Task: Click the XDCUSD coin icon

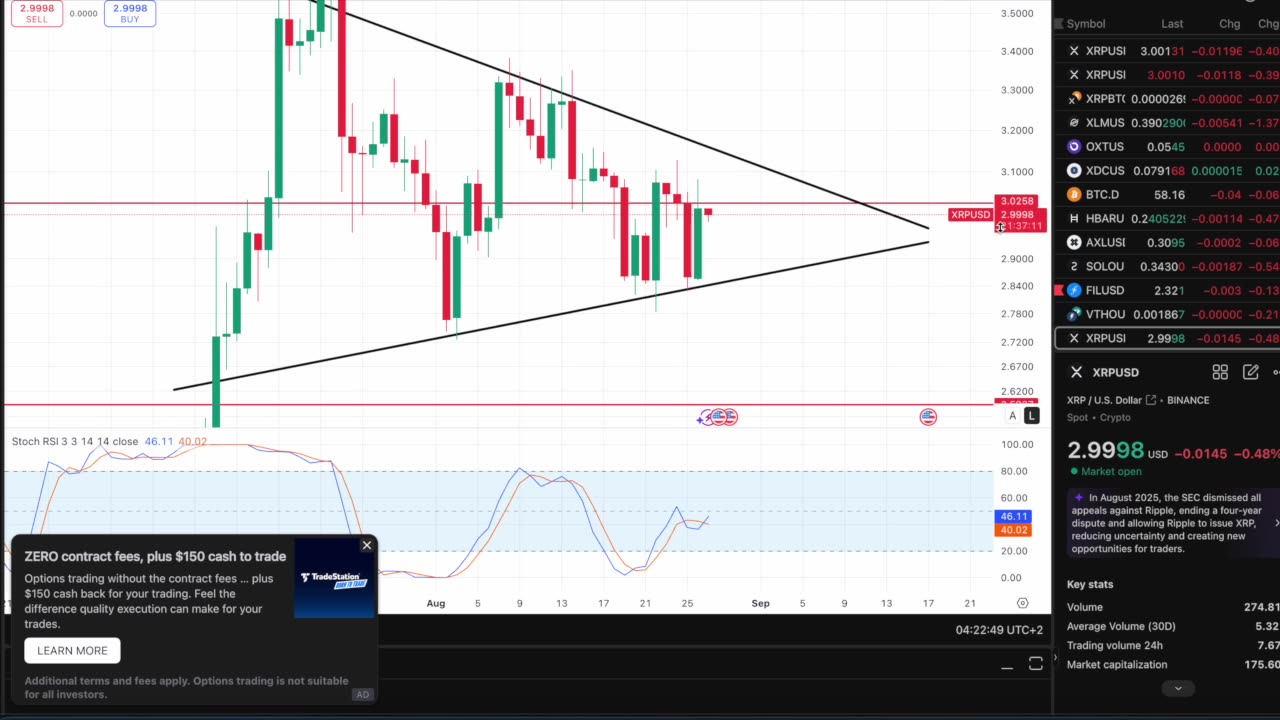Action: click(x=1074, y=171)
